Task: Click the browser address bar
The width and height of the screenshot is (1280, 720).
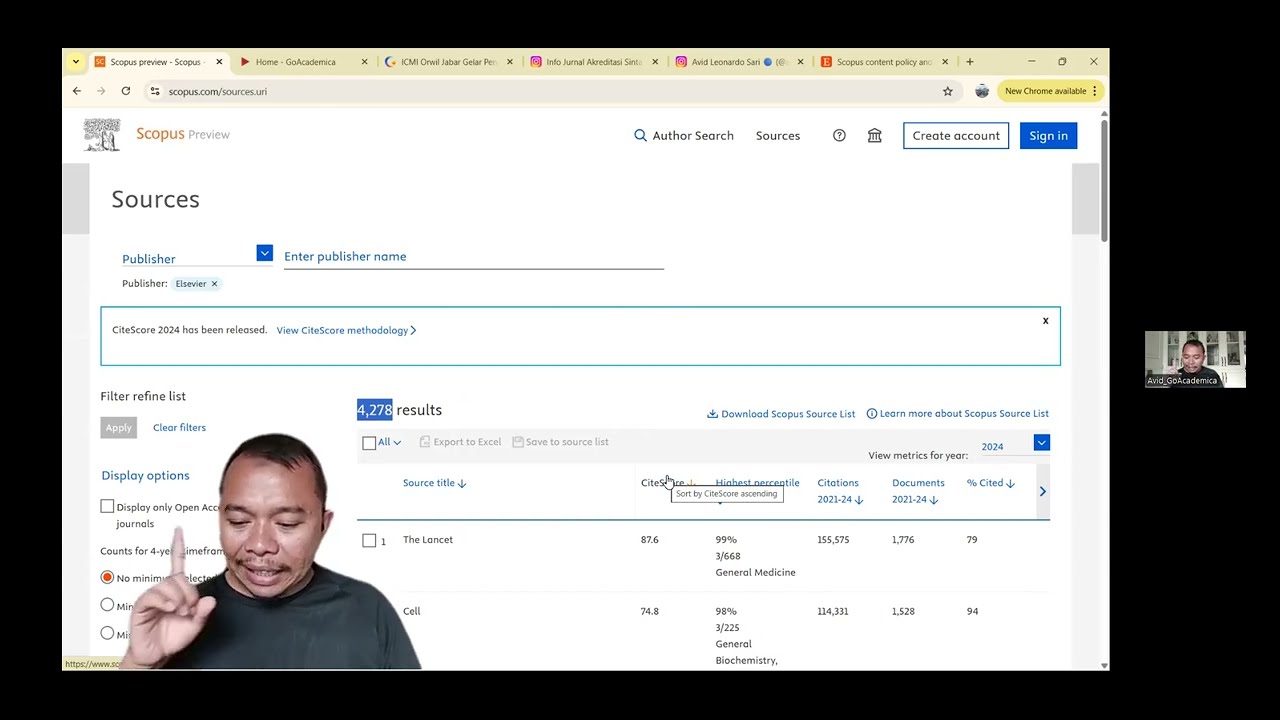Action: pos(550,91)
